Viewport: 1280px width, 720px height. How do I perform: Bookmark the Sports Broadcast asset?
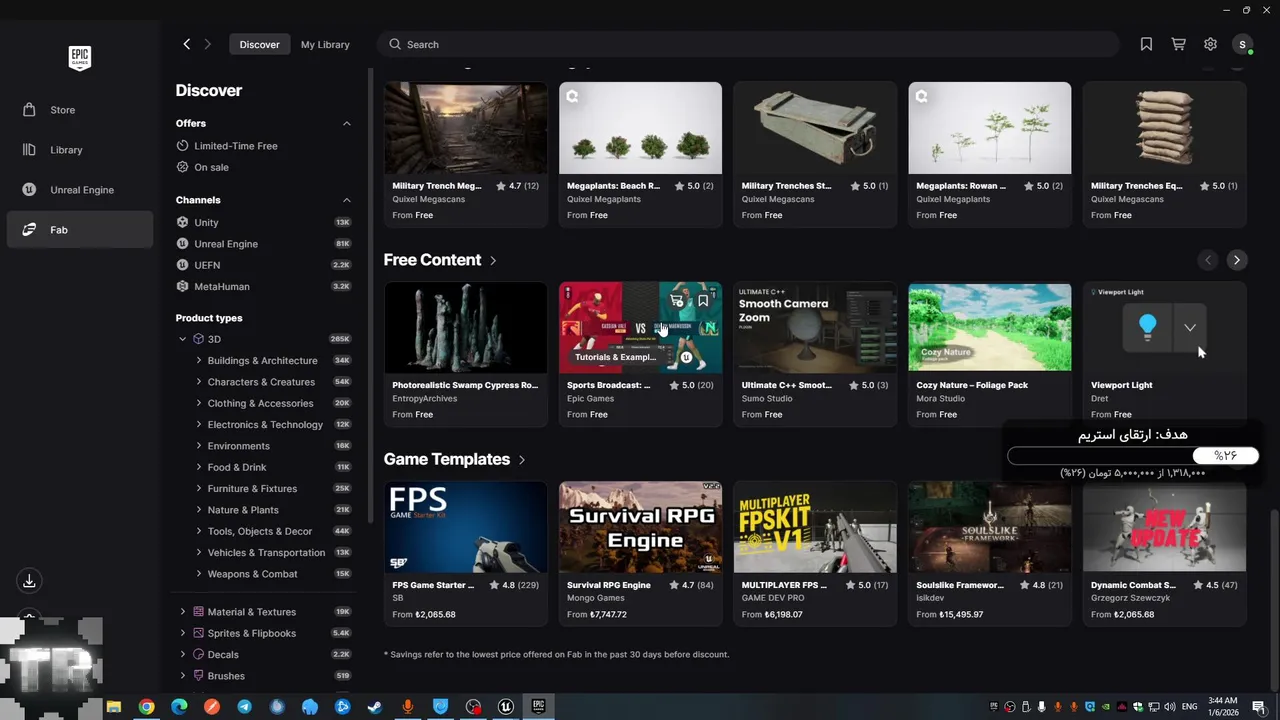pos(703,300)
